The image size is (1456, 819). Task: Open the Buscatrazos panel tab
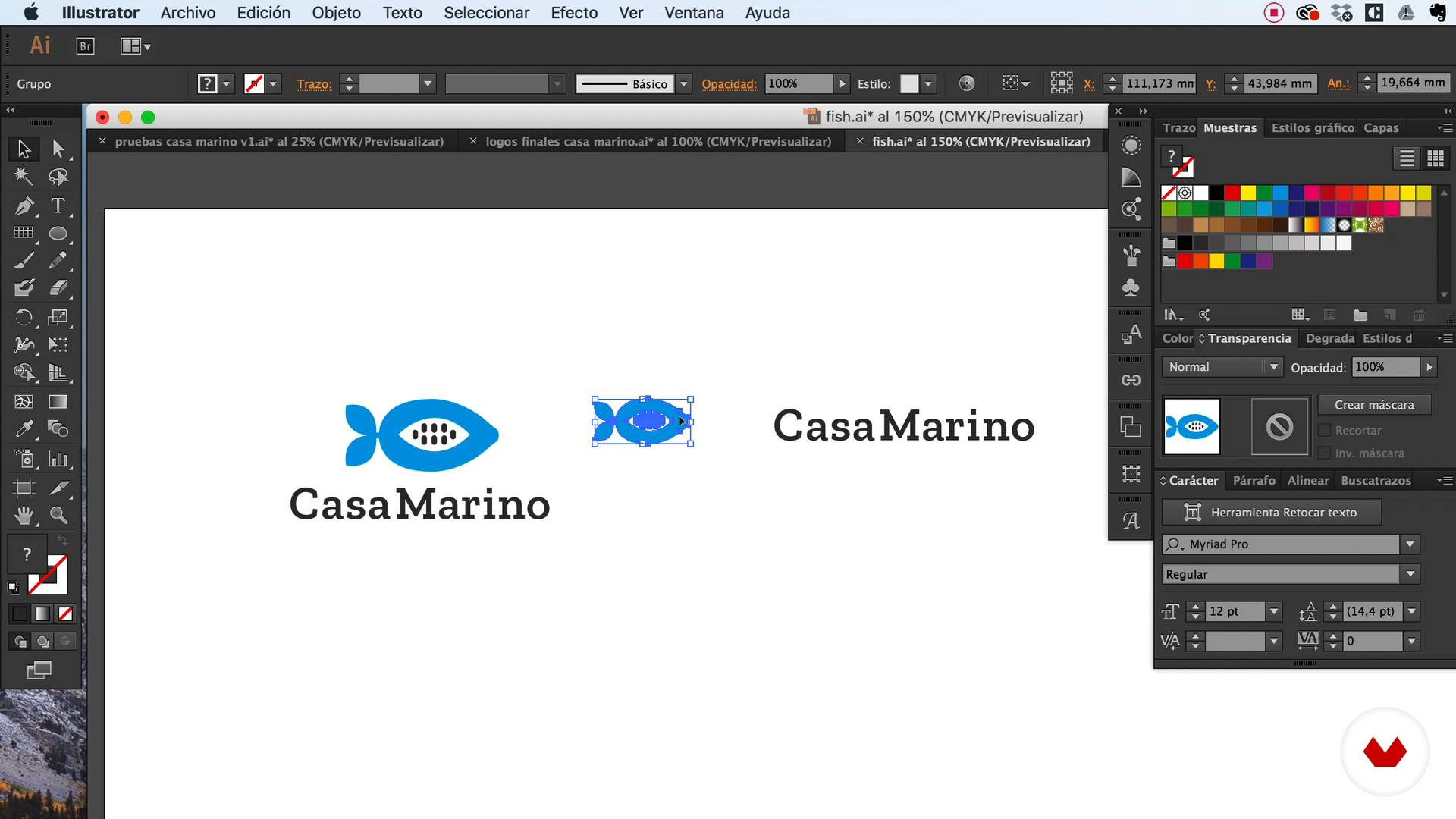(x=1376, y=480)
